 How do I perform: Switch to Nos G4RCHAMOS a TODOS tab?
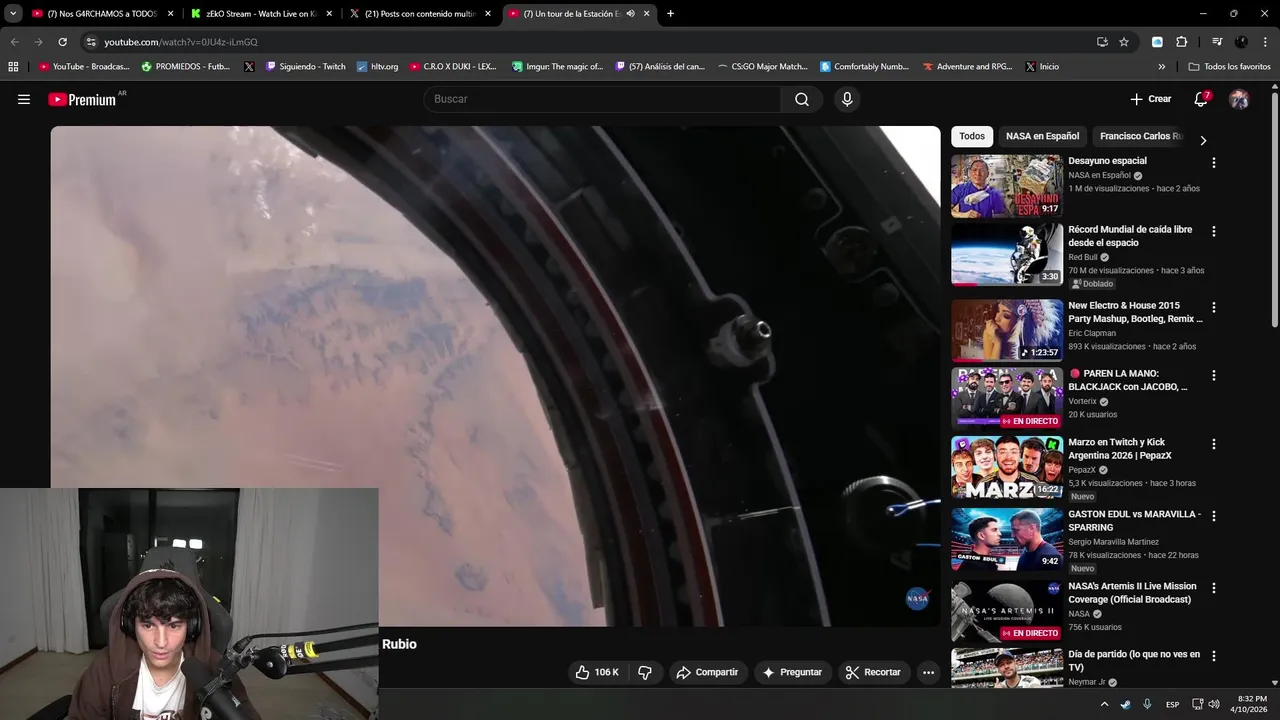pos(100,14)
